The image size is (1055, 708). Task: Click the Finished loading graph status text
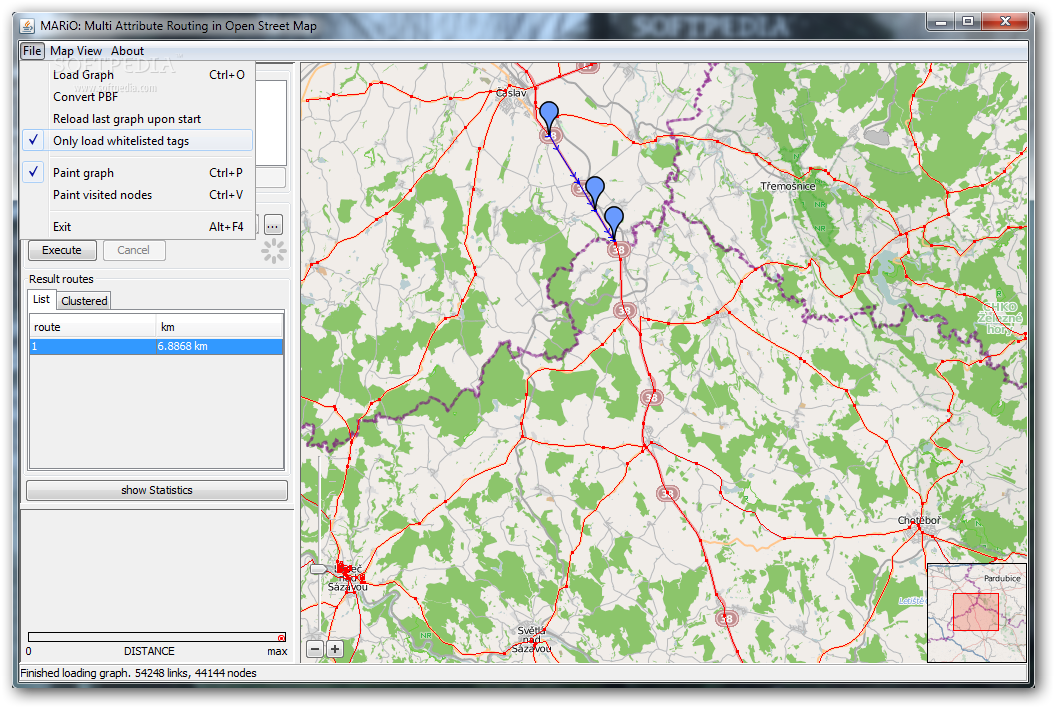(x=138, y=673)
